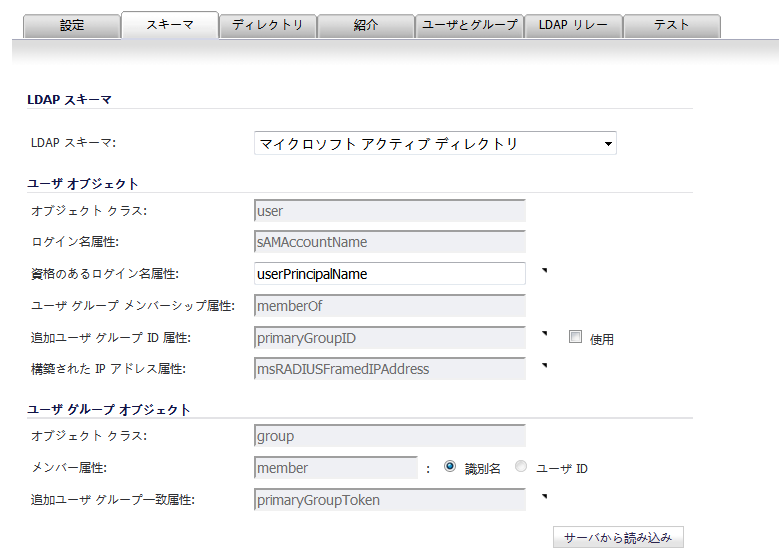Enable the 使用 checkbox
Image resolution: width=779 pixels, height=556 pixels.
point(575,337)
